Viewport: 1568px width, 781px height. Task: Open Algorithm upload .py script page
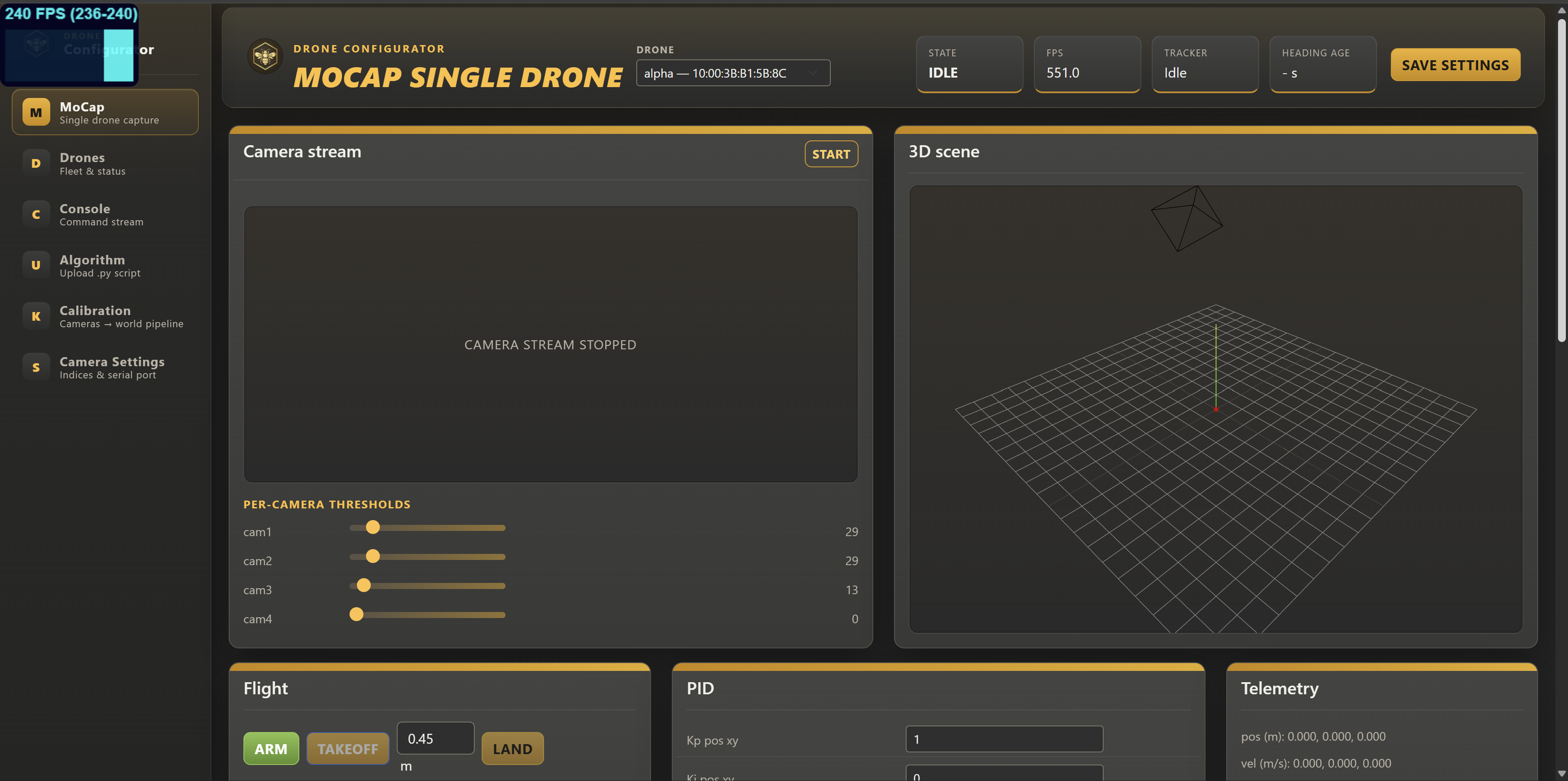(105, 266)
